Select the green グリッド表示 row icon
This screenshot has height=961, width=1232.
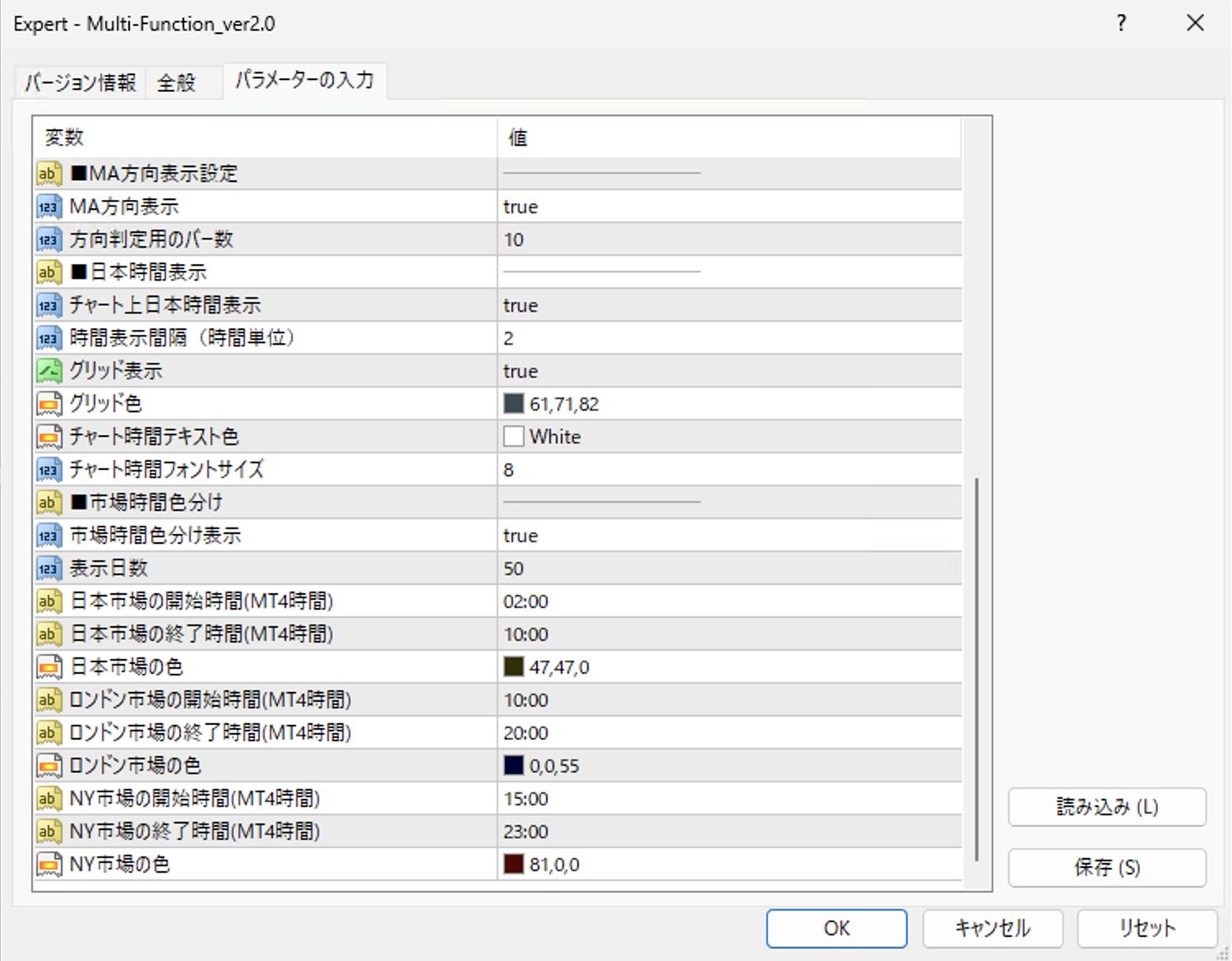pos(49,371)
